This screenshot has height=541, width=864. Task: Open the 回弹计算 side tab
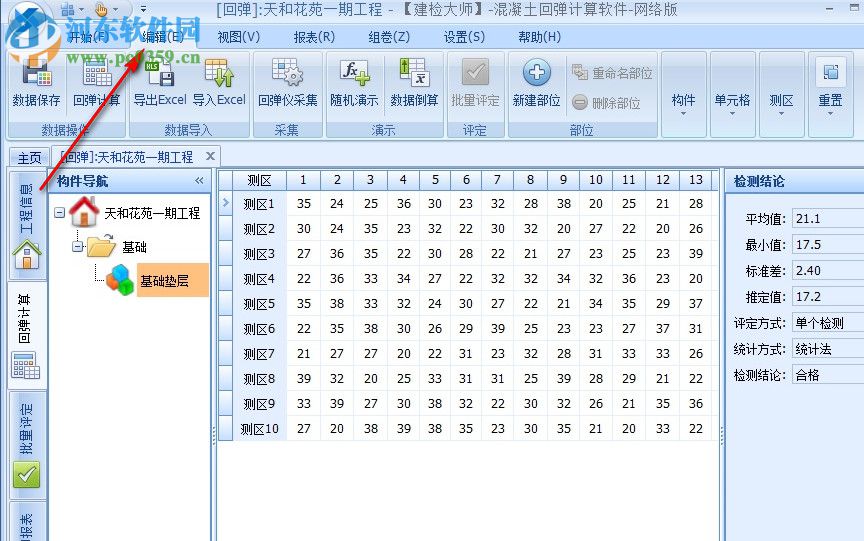click(x=26, y=336)
